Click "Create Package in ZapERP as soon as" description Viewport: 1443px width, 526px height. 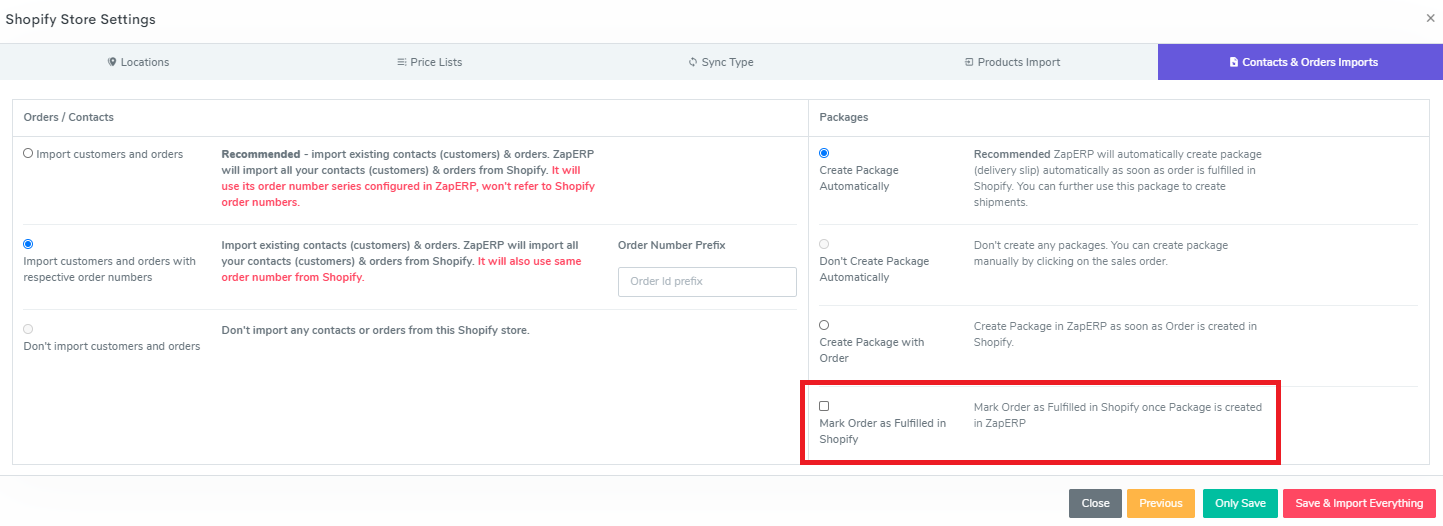(1115, 334)
